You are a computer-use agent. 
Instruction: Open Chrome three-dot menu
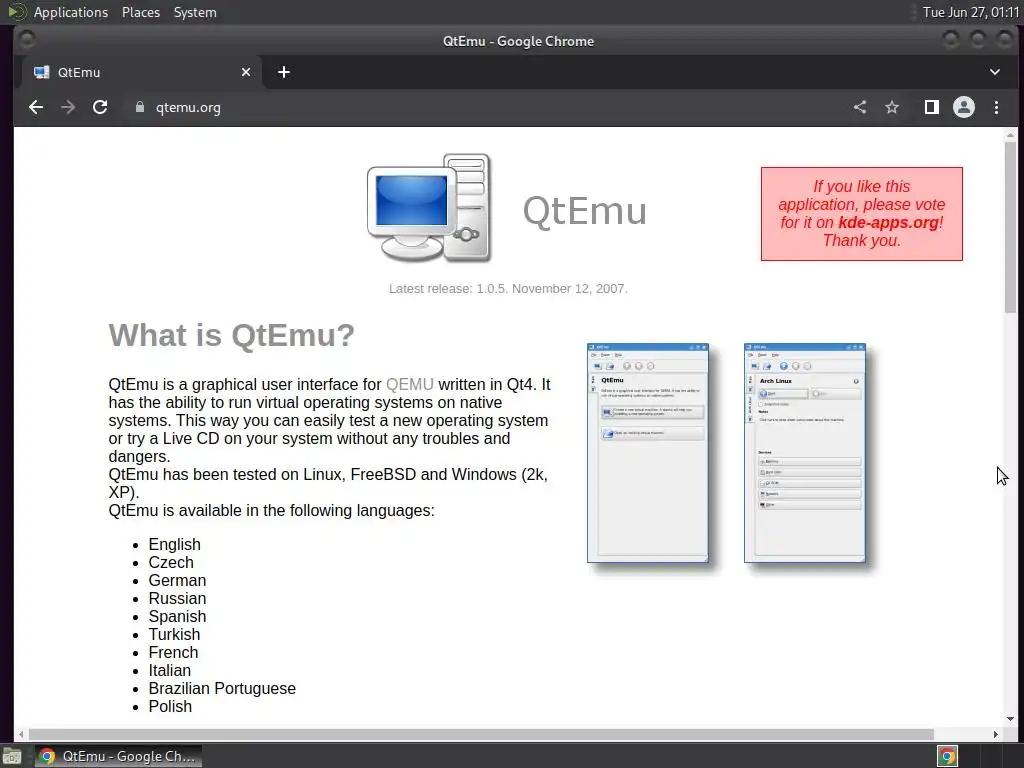point(996,107)
